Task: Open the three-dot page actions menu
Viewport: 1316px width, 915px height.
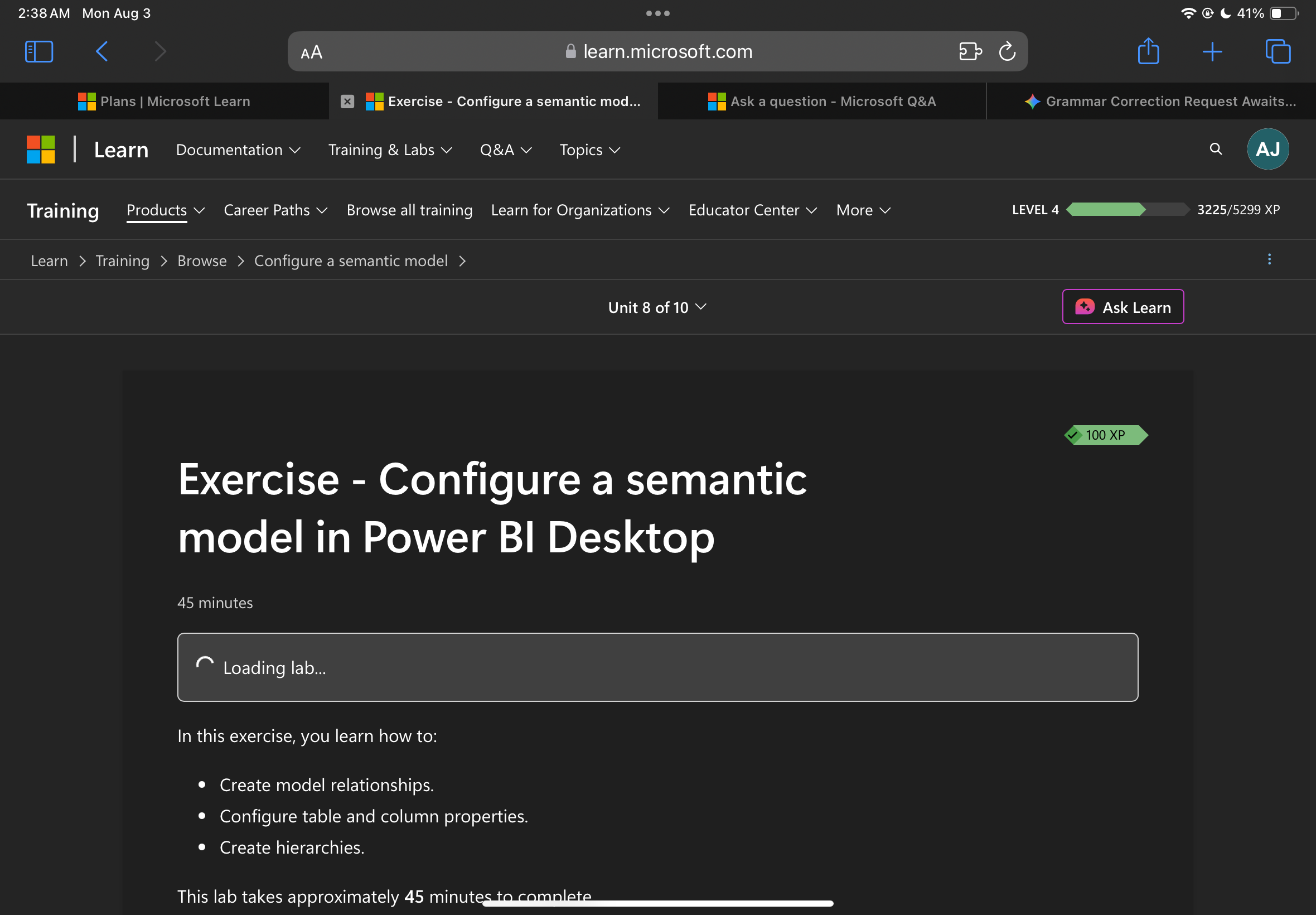Action: [1269, 259]
